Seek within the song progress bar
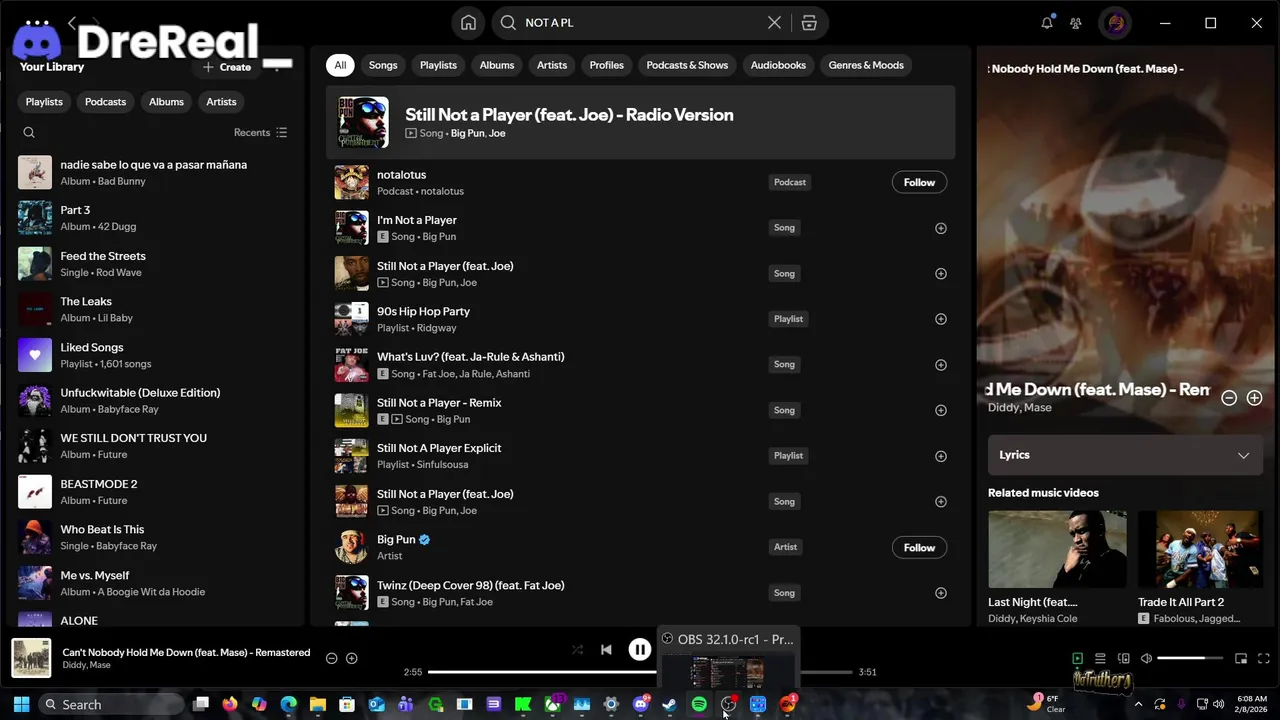The height and width of the screenshot is (720, 1280). [640, 672]
